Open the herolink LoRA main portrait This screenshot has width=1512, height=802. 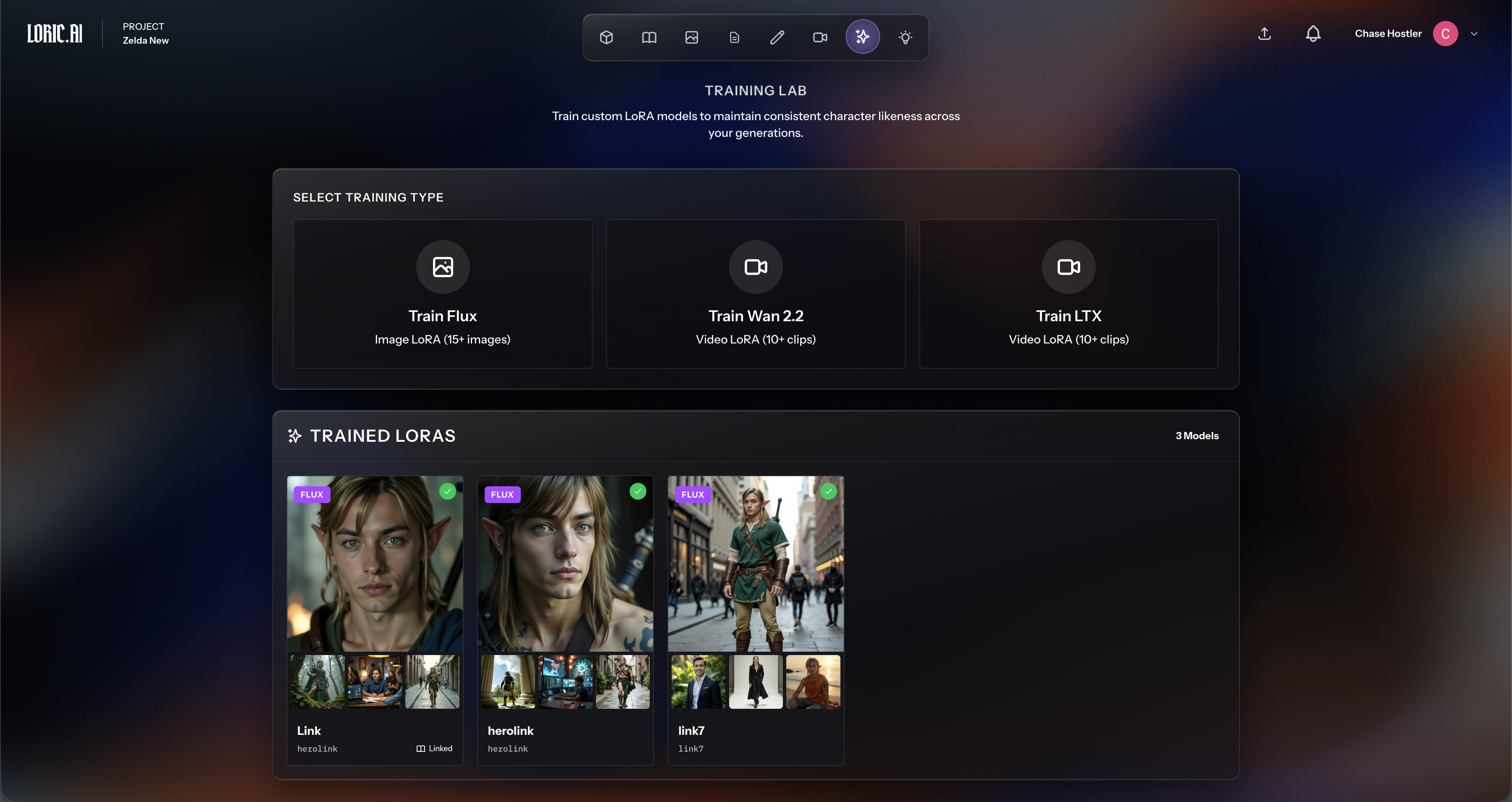click(x=565, y=564)
